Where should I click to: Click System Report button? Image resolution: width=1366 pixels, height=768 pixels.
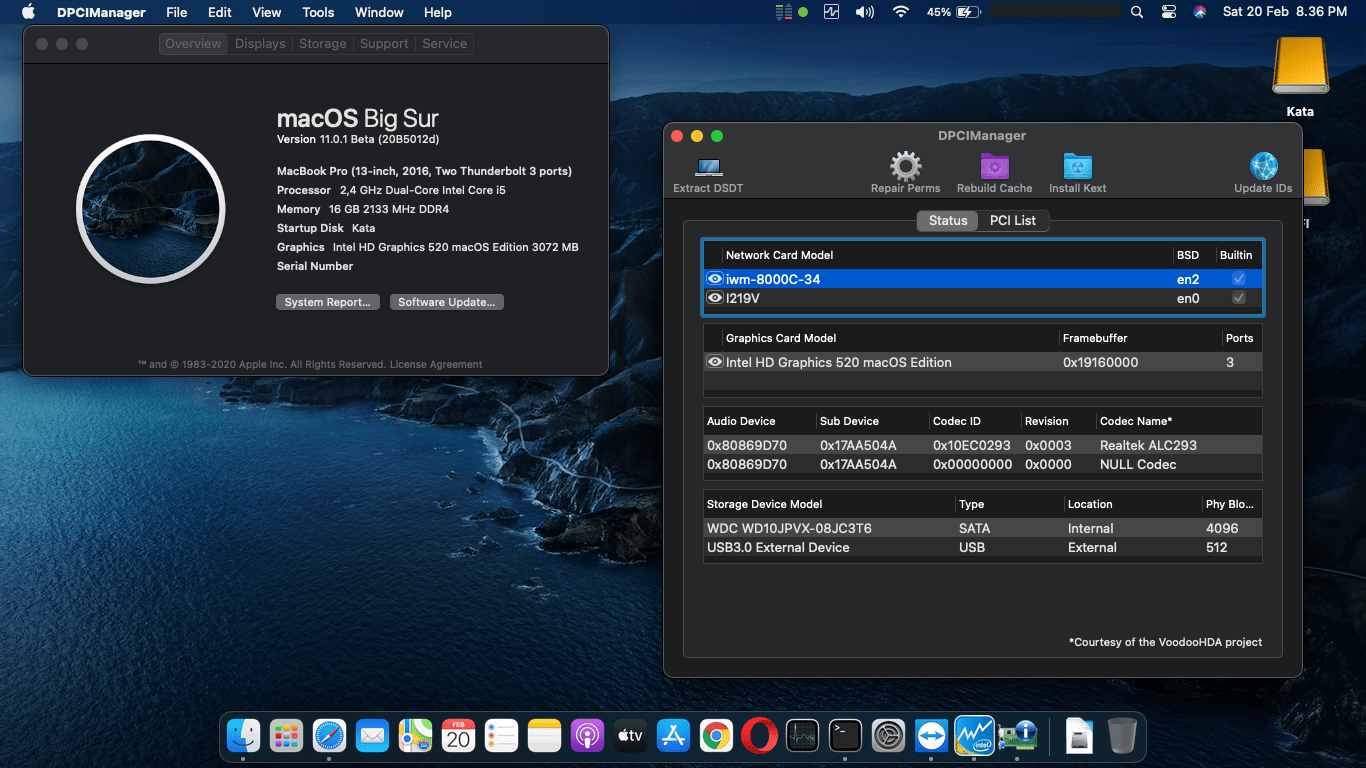pyautogui.click(x=327, y=302)
